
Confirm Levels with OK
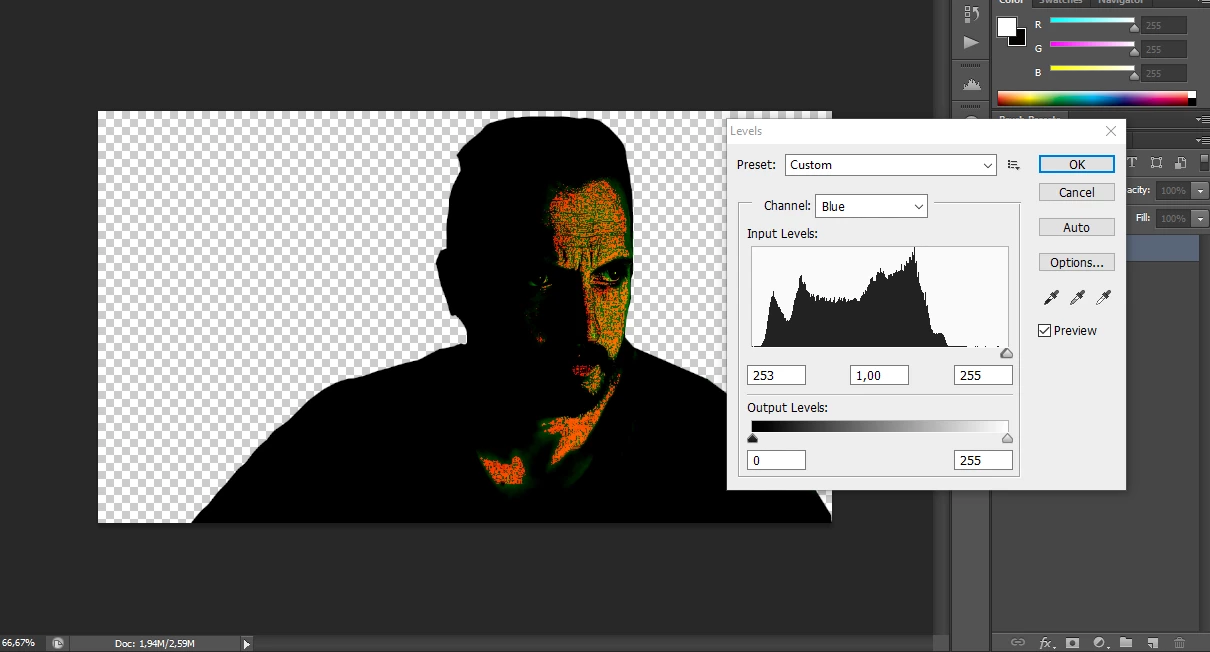point(1077,164)
